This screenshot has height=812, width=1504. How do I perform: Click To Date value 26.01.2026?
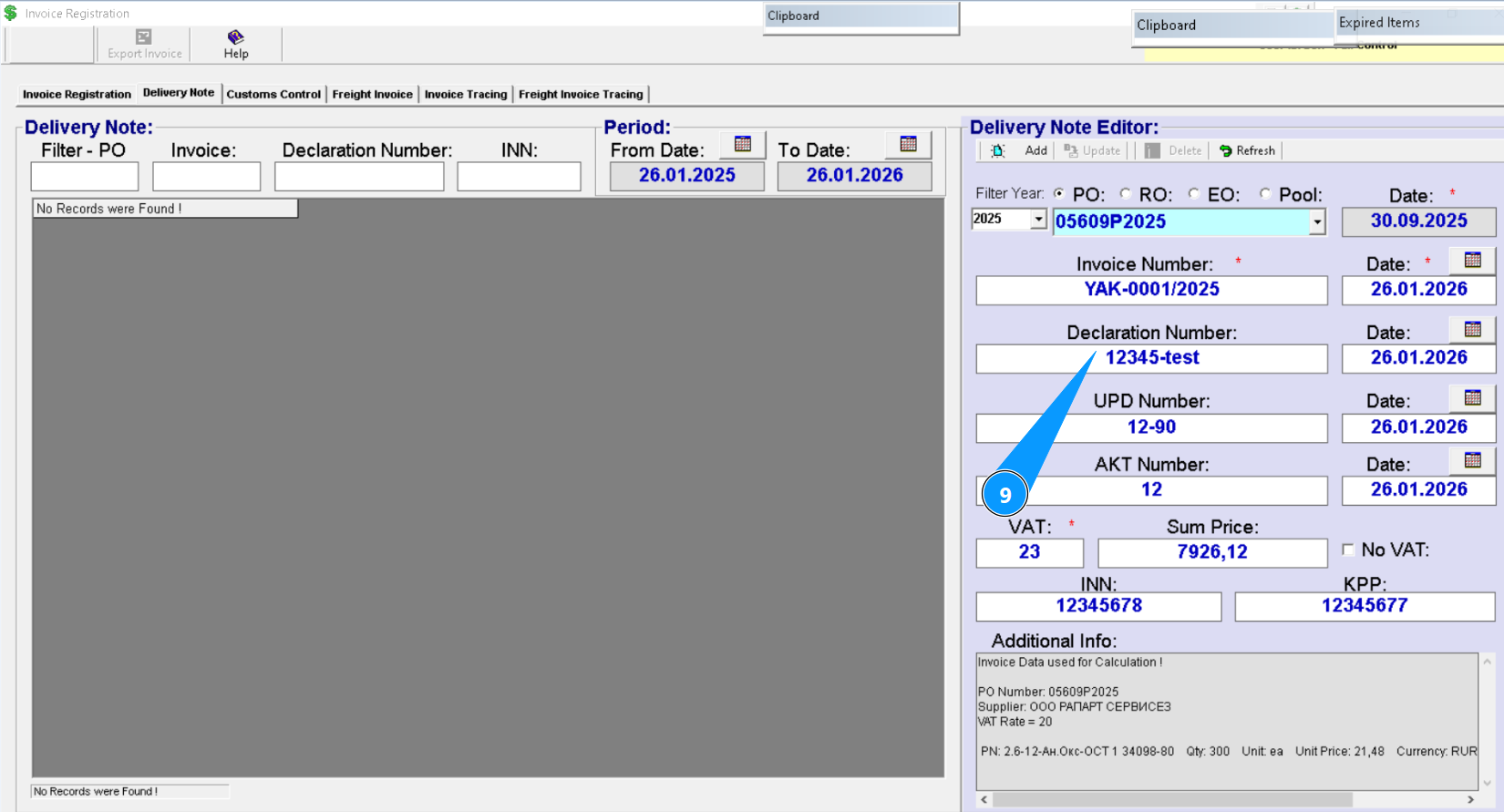pos(855,176)
